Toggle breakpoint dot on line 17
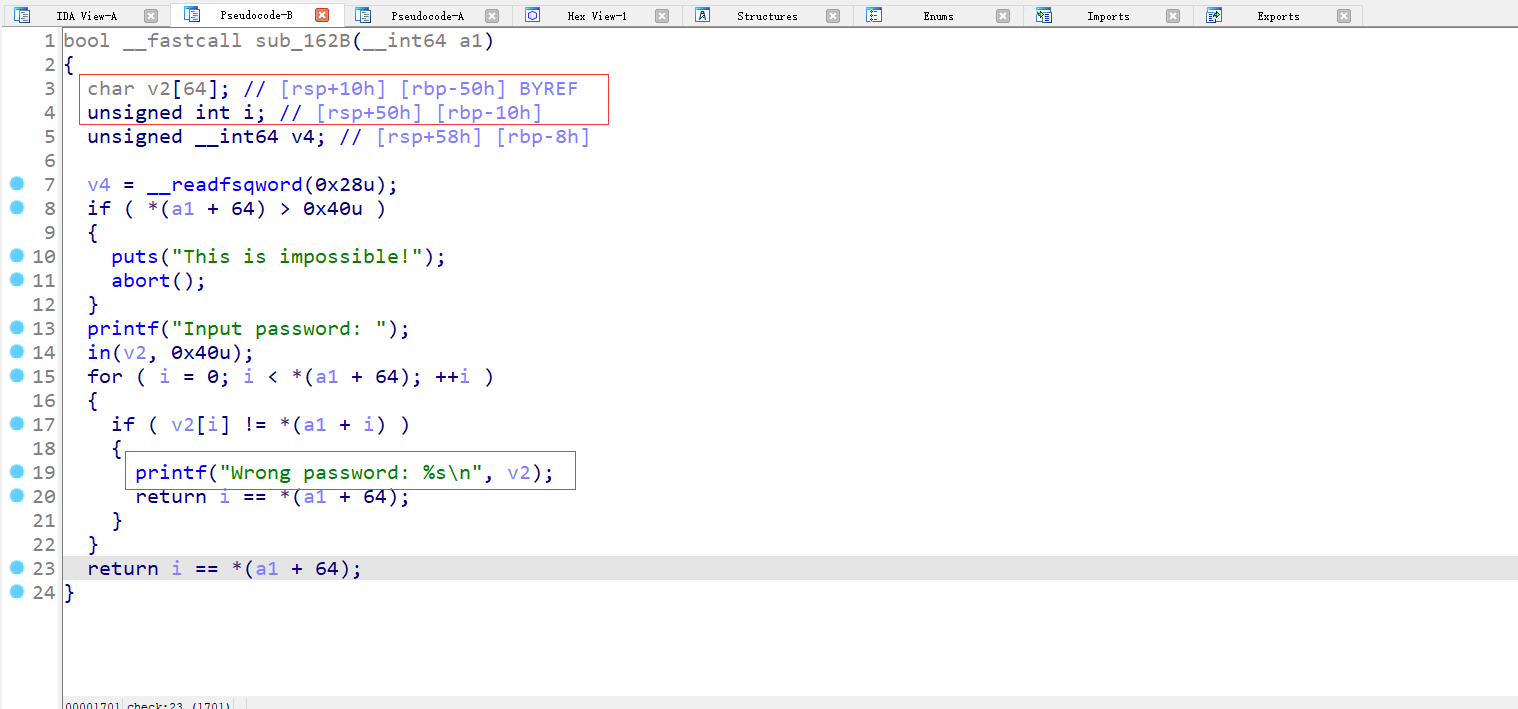Viewport: 1518px width, 709px height. (x=16, y=424)
